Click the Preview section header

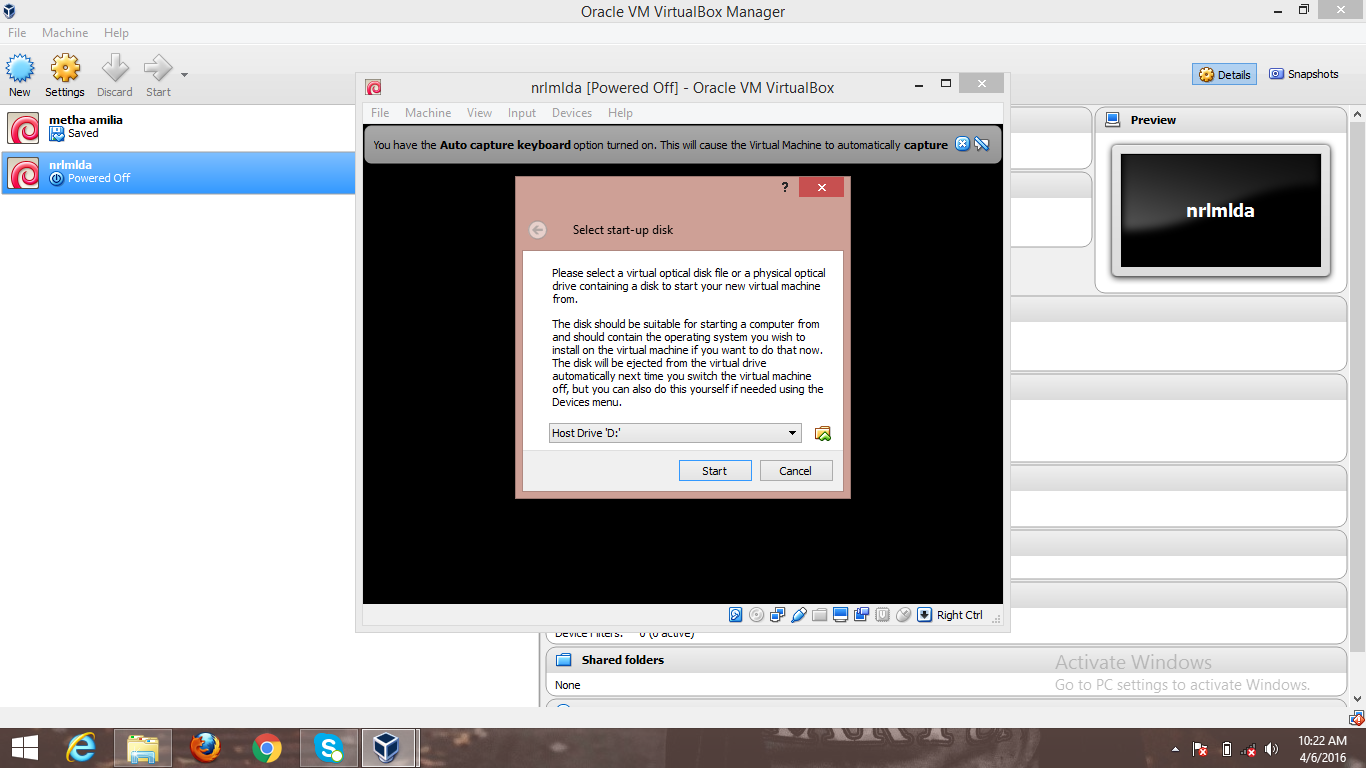click(1221, 120)
